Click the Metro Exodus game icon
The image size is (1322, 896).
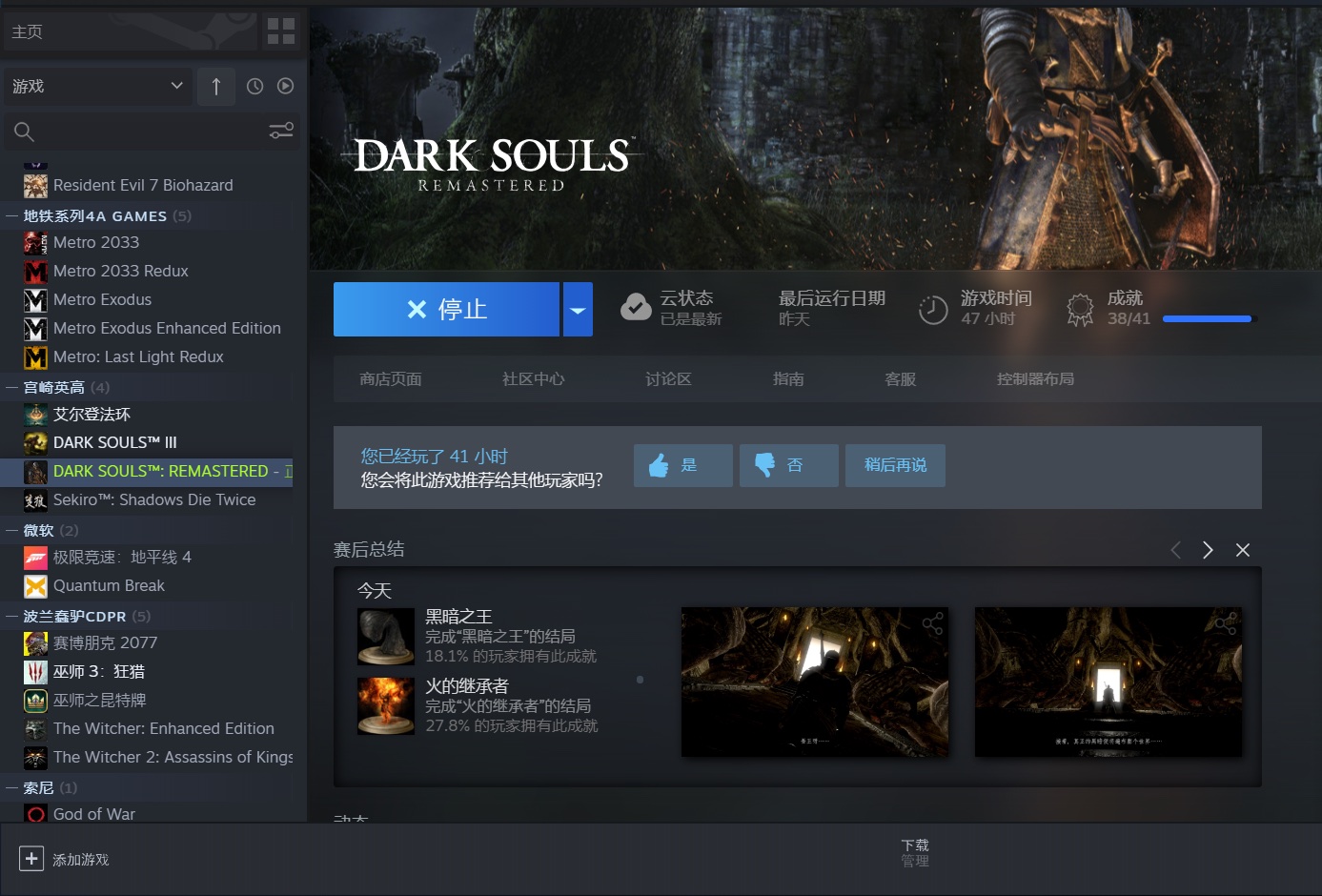pyautogui.click(x=35, y=299)
